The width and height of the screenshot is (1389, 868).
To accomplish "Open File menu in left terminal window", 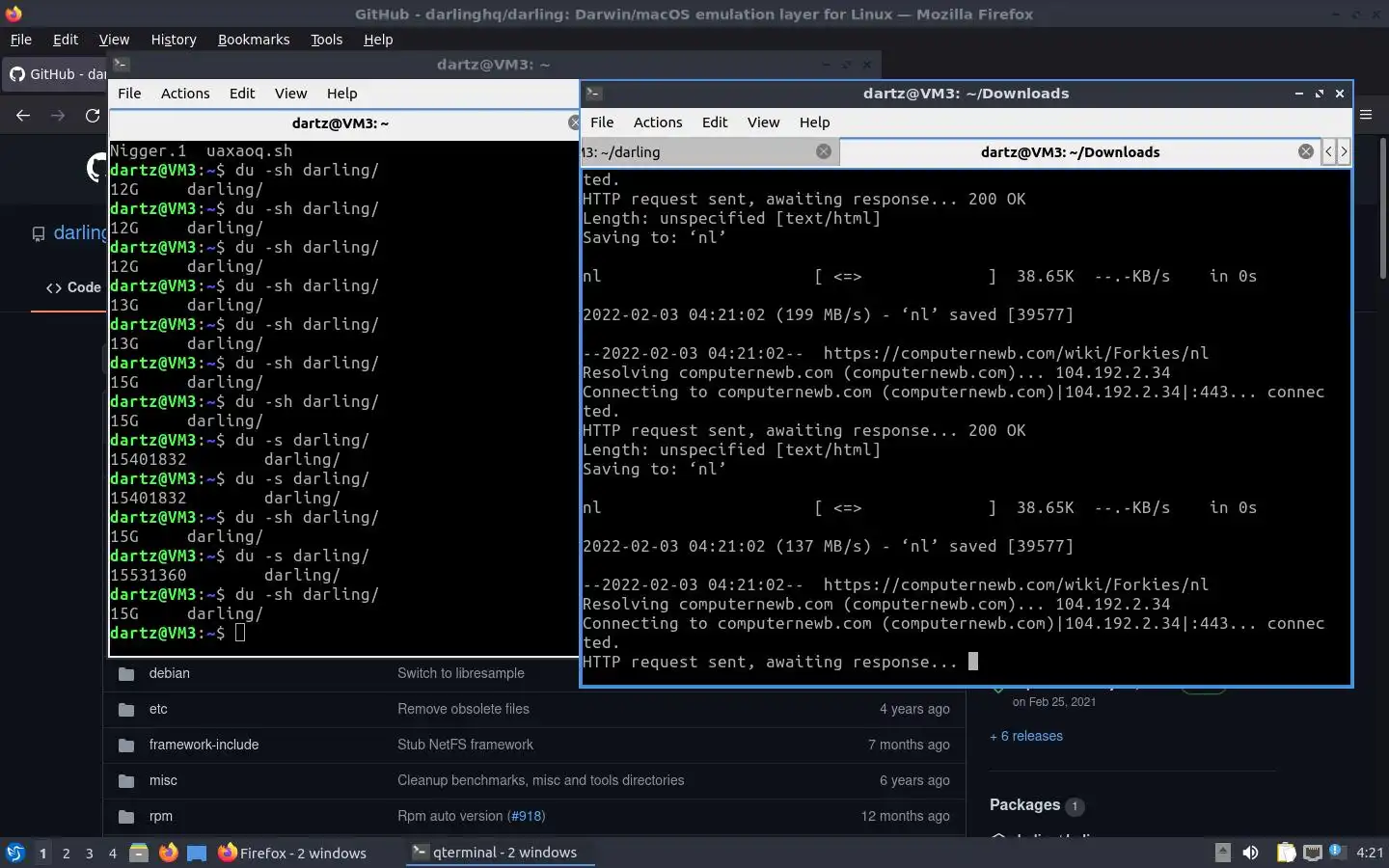I will click(x=129, y=94).
